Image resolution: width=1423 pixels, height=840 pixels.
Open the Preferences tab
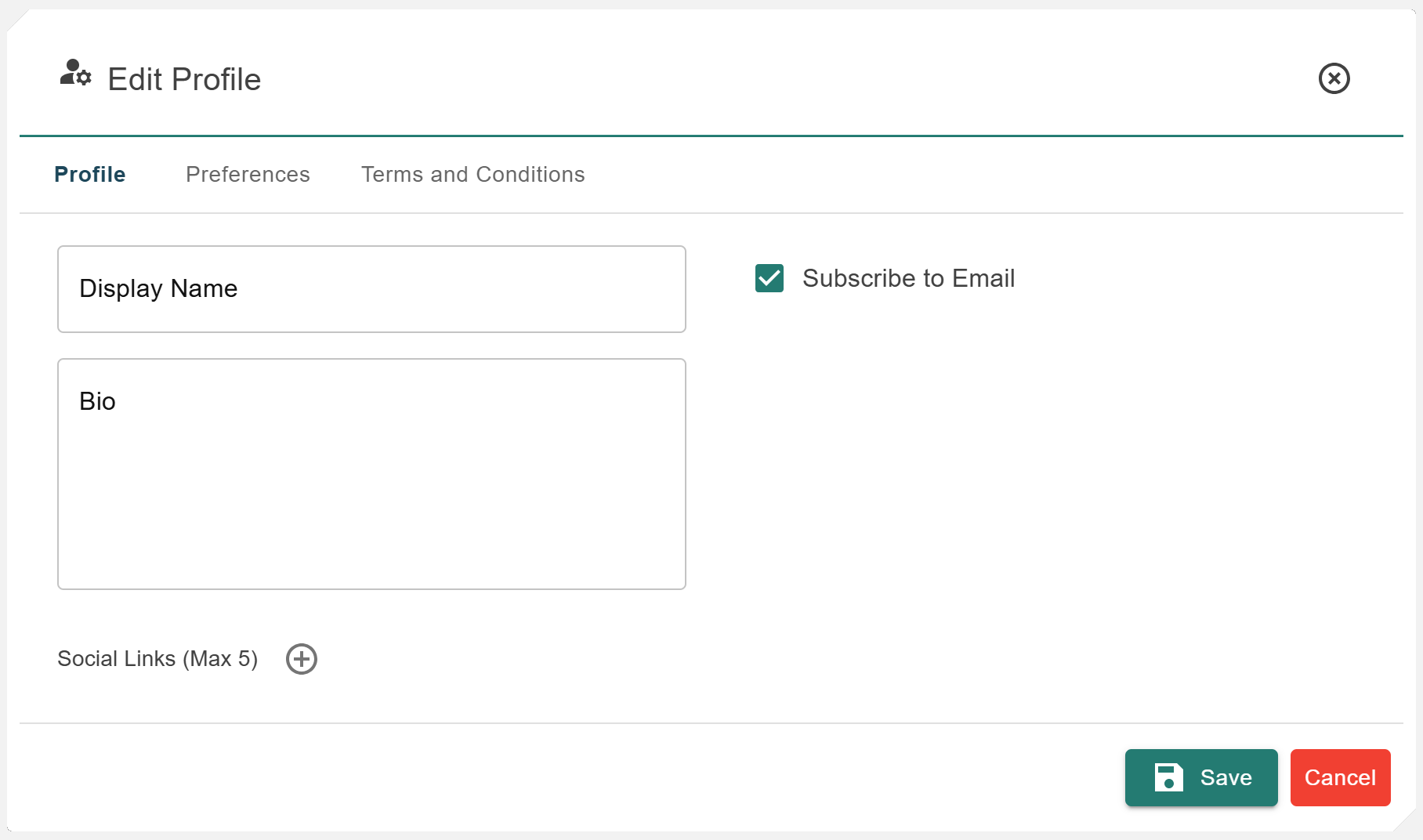248,174
